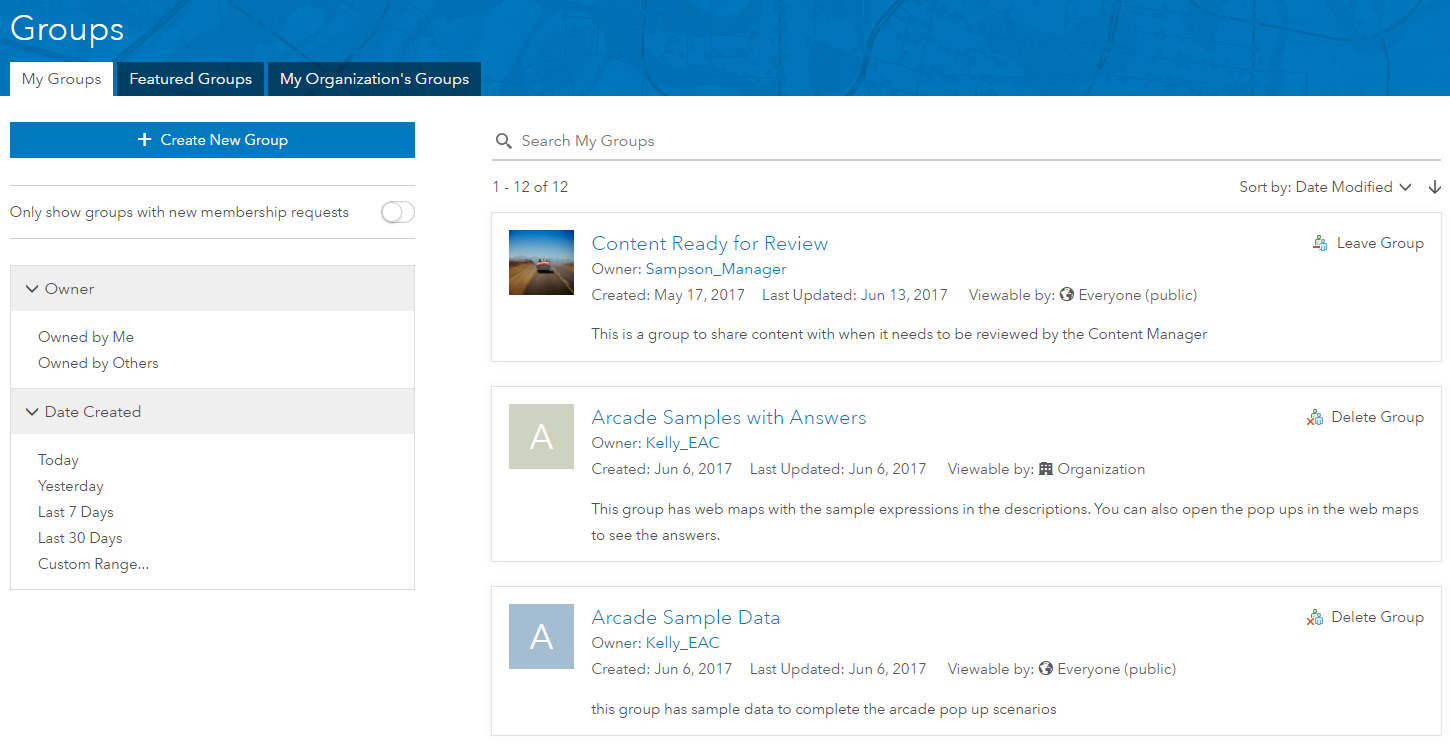Filter groups created in Last 7 Days

click(x=76, y=512)
